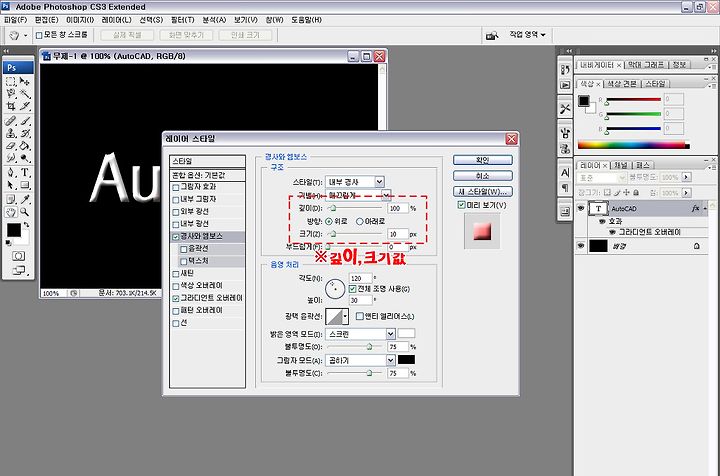
Task: Open the 파일(F) menu
Action: click(15, 20)
